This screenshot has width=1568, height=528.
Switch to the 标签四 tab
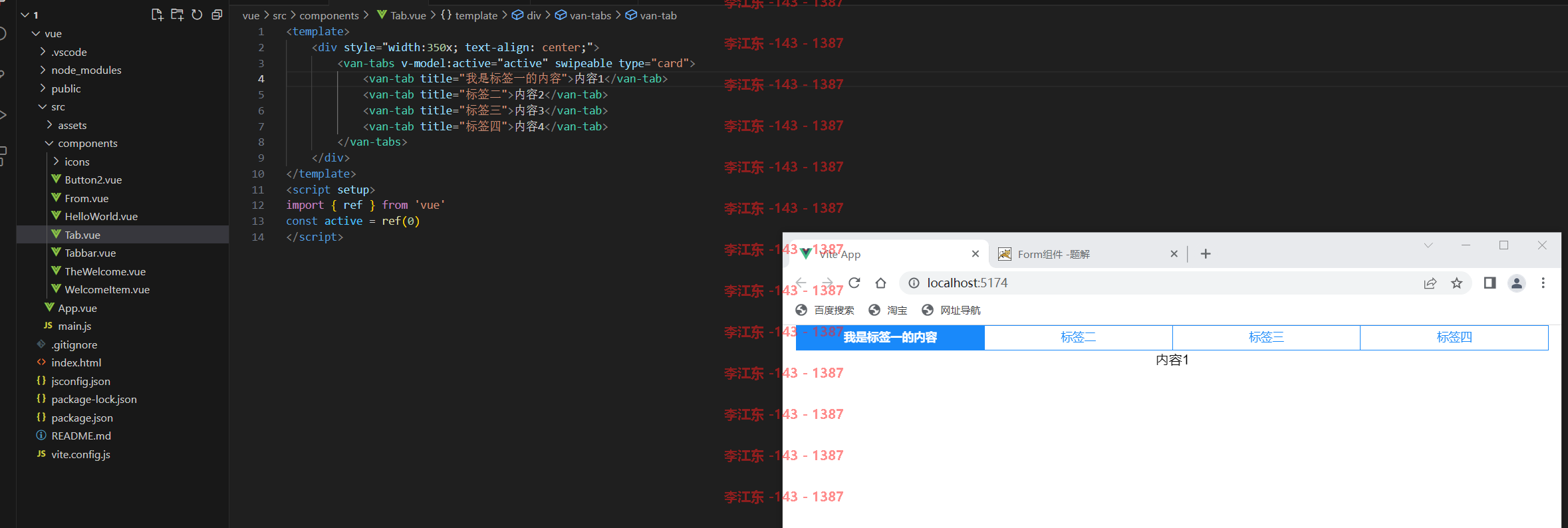click(1454, 337)
